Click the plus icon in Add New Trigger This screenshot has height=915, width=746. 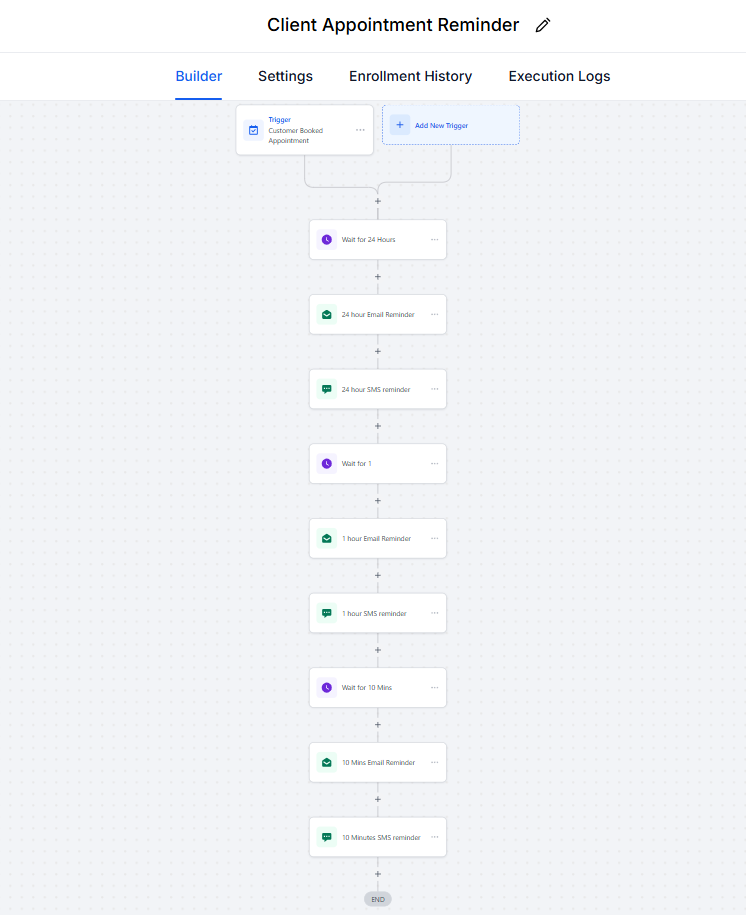click(400, 125)
